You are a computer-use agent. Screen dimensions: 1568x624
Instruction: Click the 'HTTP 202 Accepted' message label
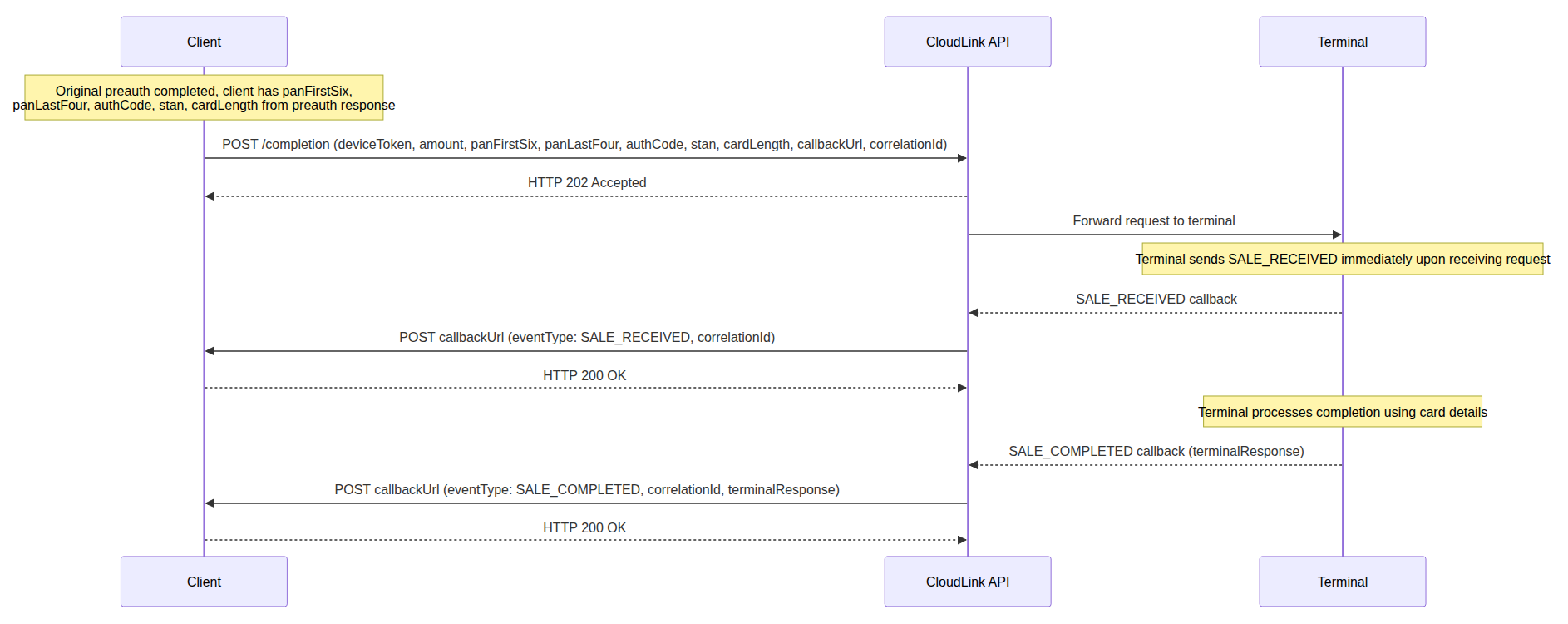(587, 182)
